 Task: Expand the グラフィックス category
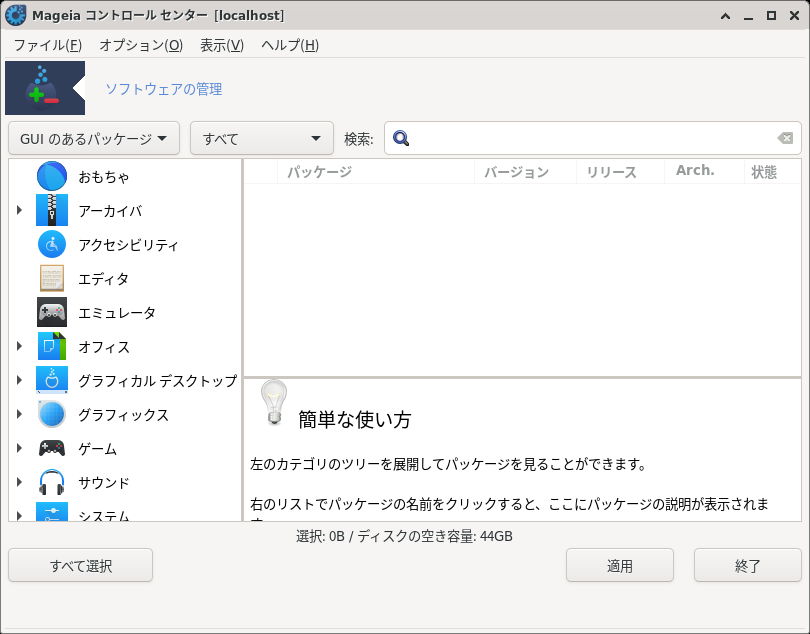coord(19,414)
